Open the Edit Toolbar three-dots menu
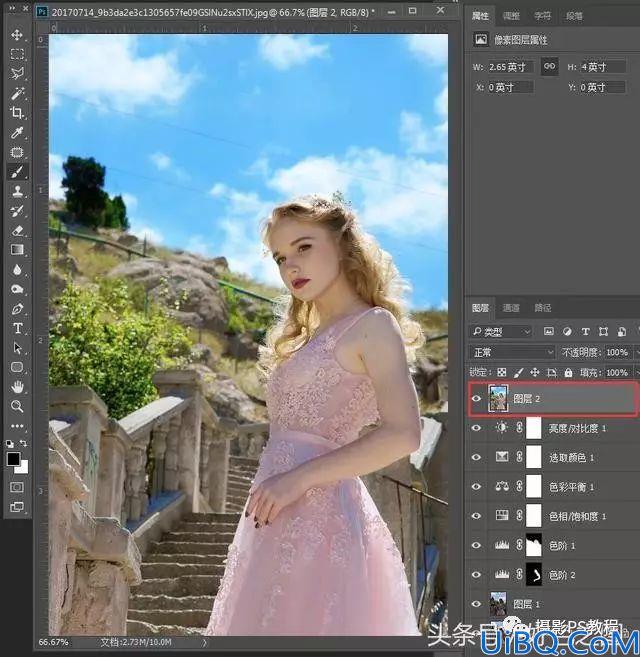 coord(17,426)
